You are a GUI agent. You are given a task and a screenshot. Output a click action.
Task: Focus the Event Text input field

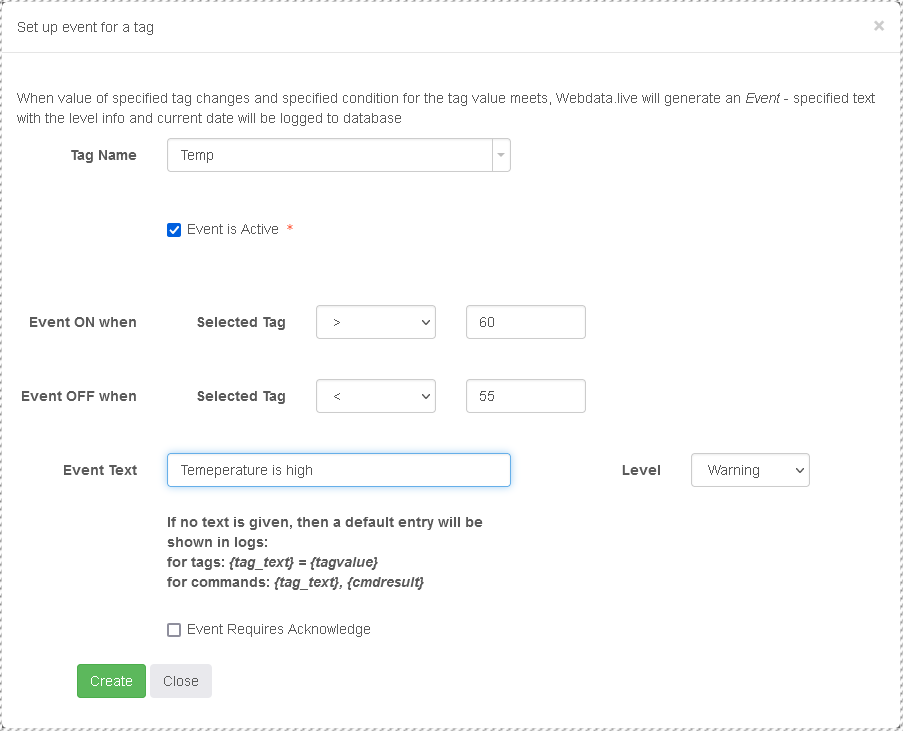click(x=338, y=470)
